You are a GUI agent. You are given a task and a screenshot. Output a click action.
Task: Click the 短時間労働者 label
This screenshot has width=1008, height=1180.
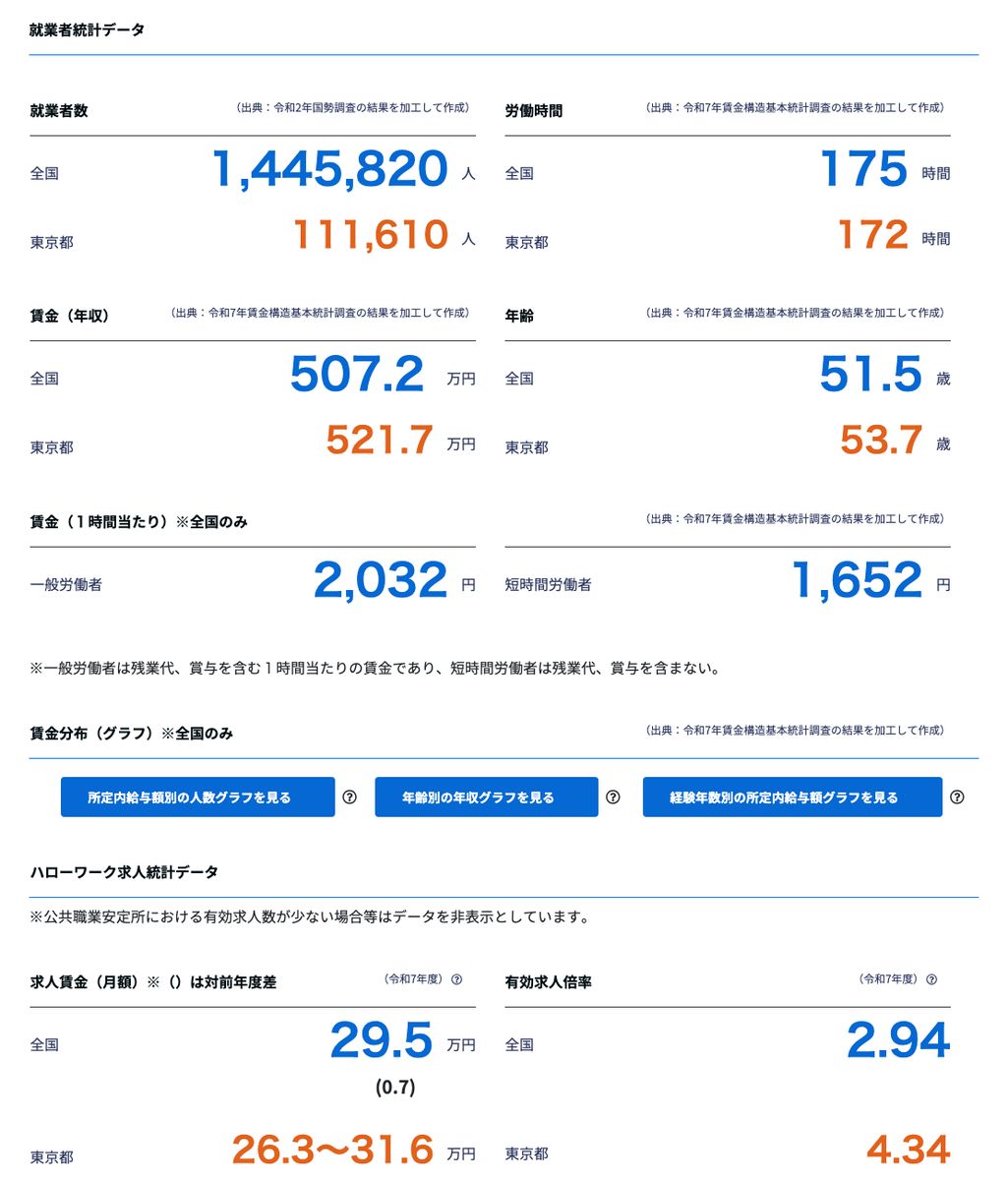coord(549,585)
